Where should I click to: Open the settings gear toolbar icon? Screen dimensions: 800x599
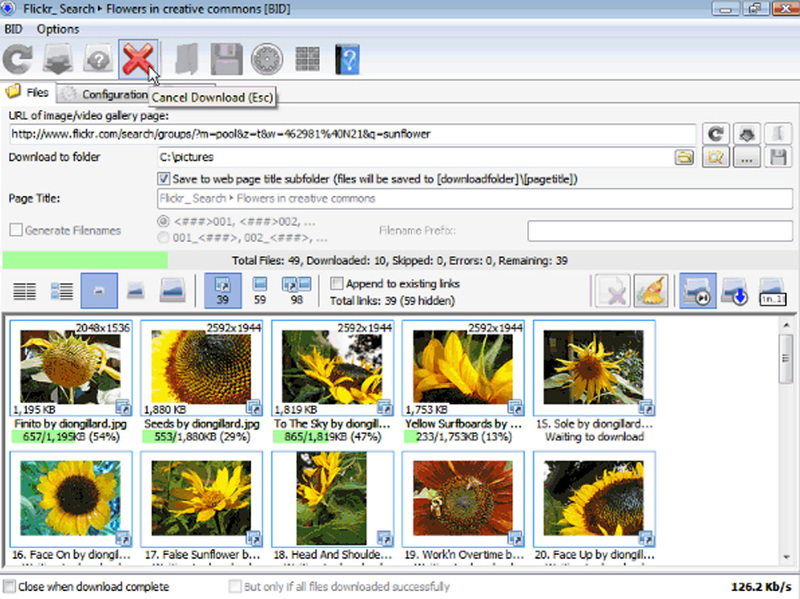pyautogui.click(x=267, y=59)
